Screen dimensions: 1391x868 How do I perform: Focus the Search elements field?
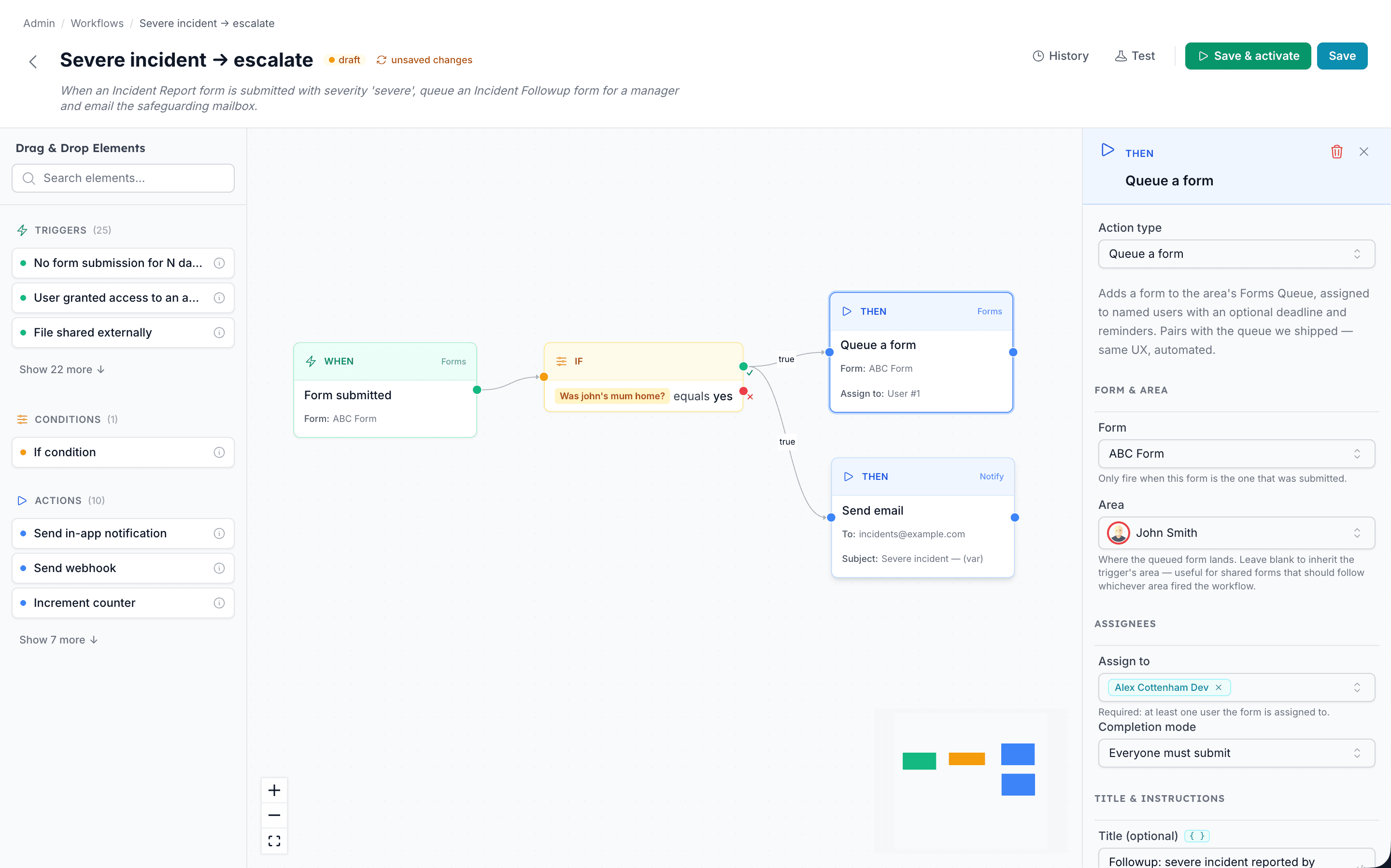click(x=123, y=178)
